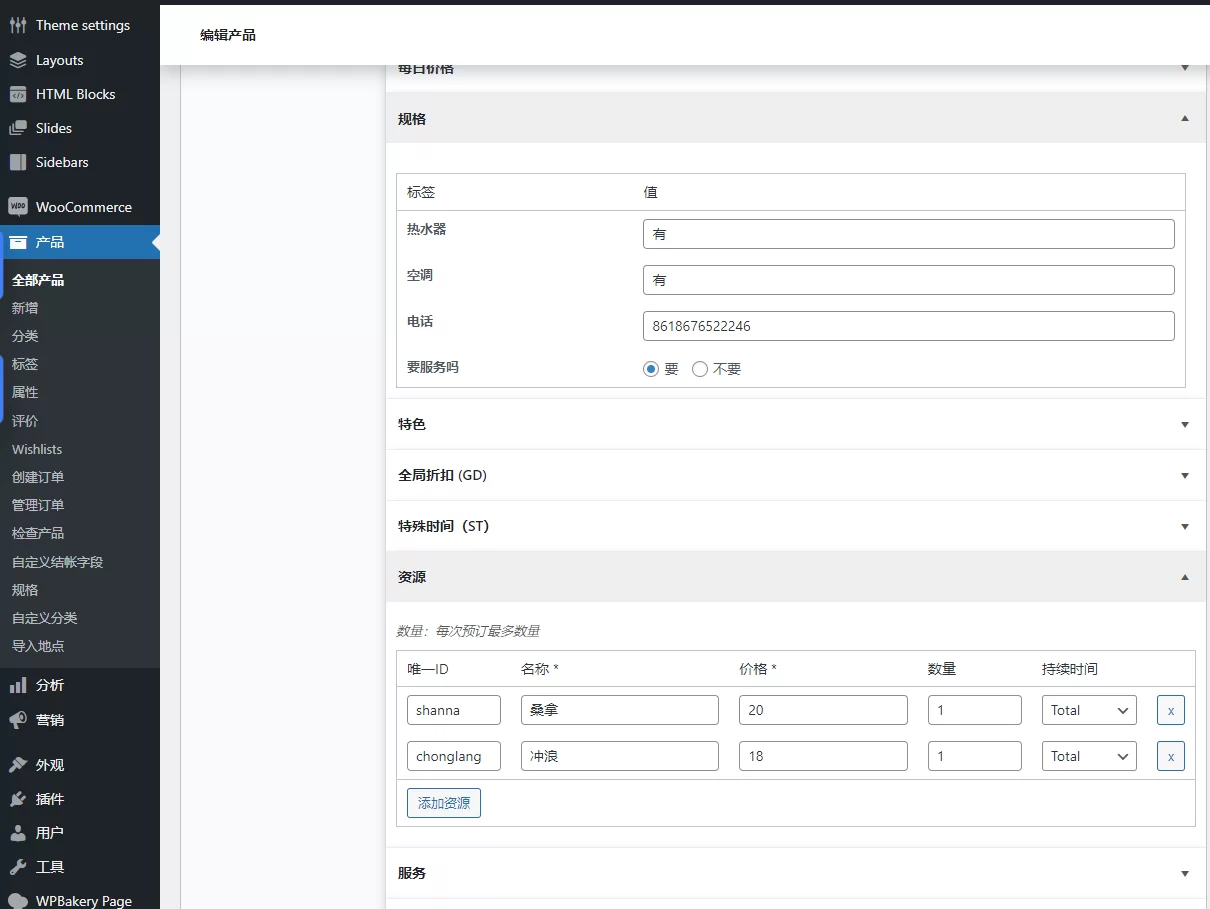Edit the price field showing 18
The image size is (1210, 909).
point(824,756)
